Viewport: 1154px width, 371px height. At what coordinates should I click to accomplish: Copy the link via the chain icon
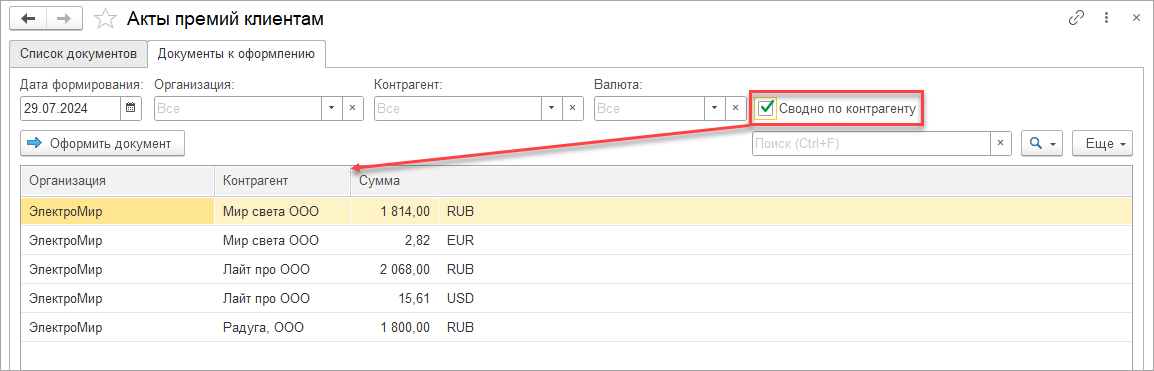pos(1076,19)
